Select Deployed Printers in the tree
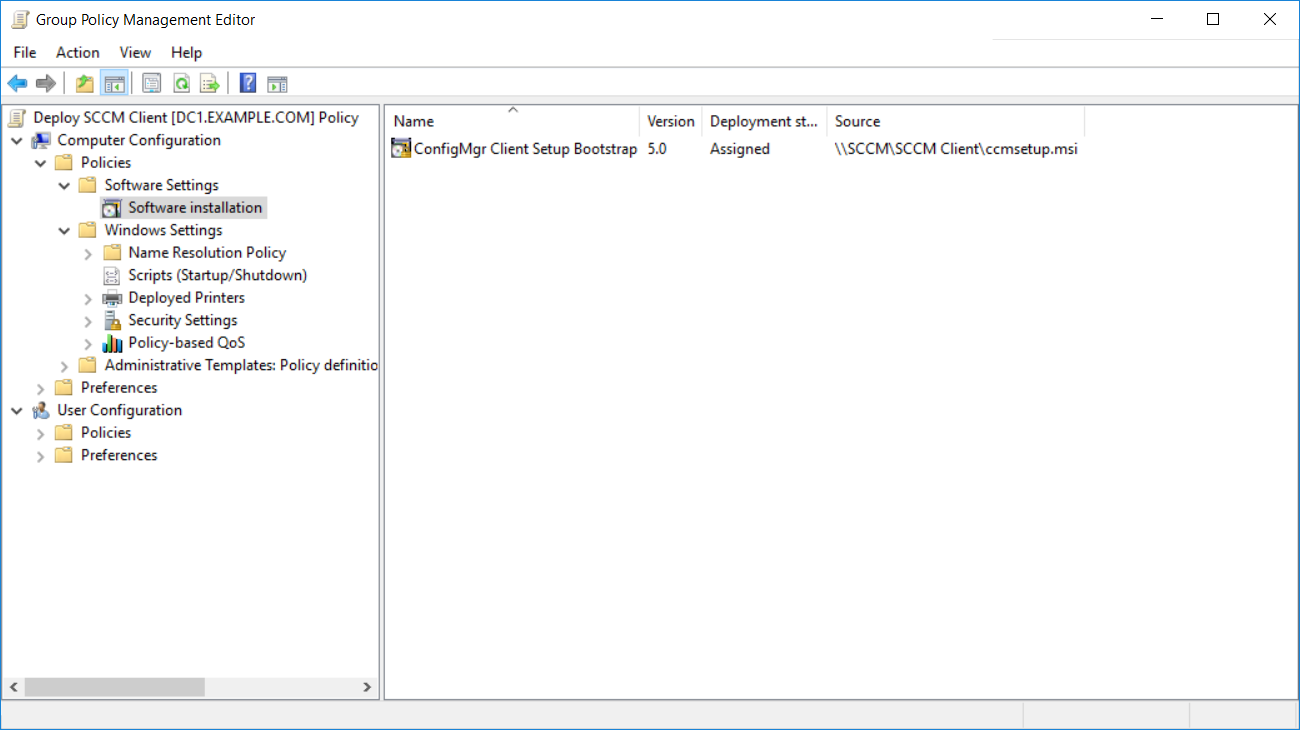Screen dimensions: 1300x730 click(186, 298)
